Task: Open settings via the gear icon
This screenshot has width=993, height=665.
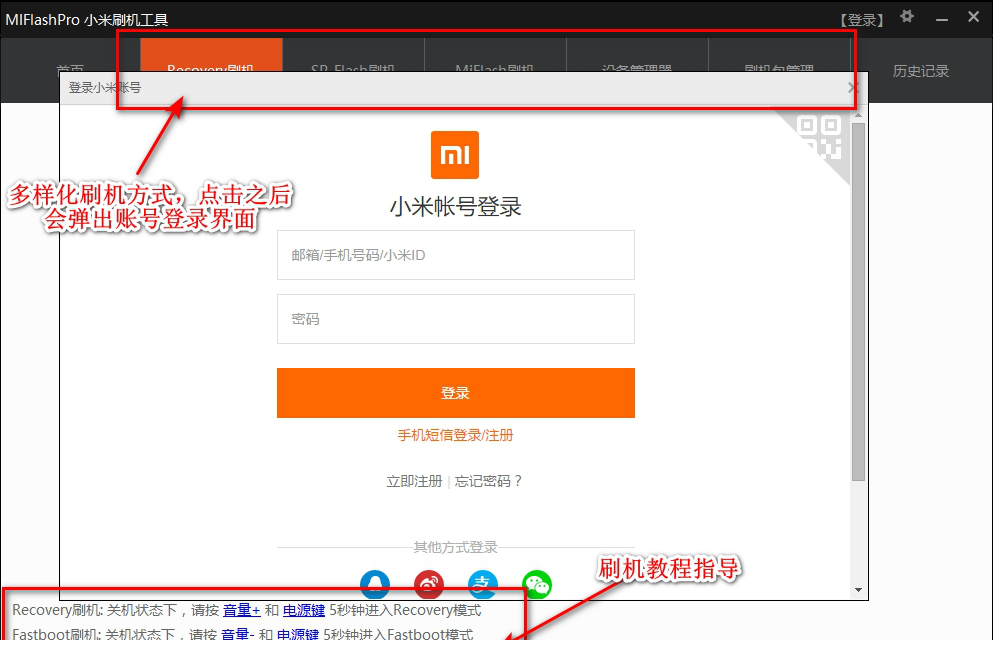Action: [x=907, y=16]
